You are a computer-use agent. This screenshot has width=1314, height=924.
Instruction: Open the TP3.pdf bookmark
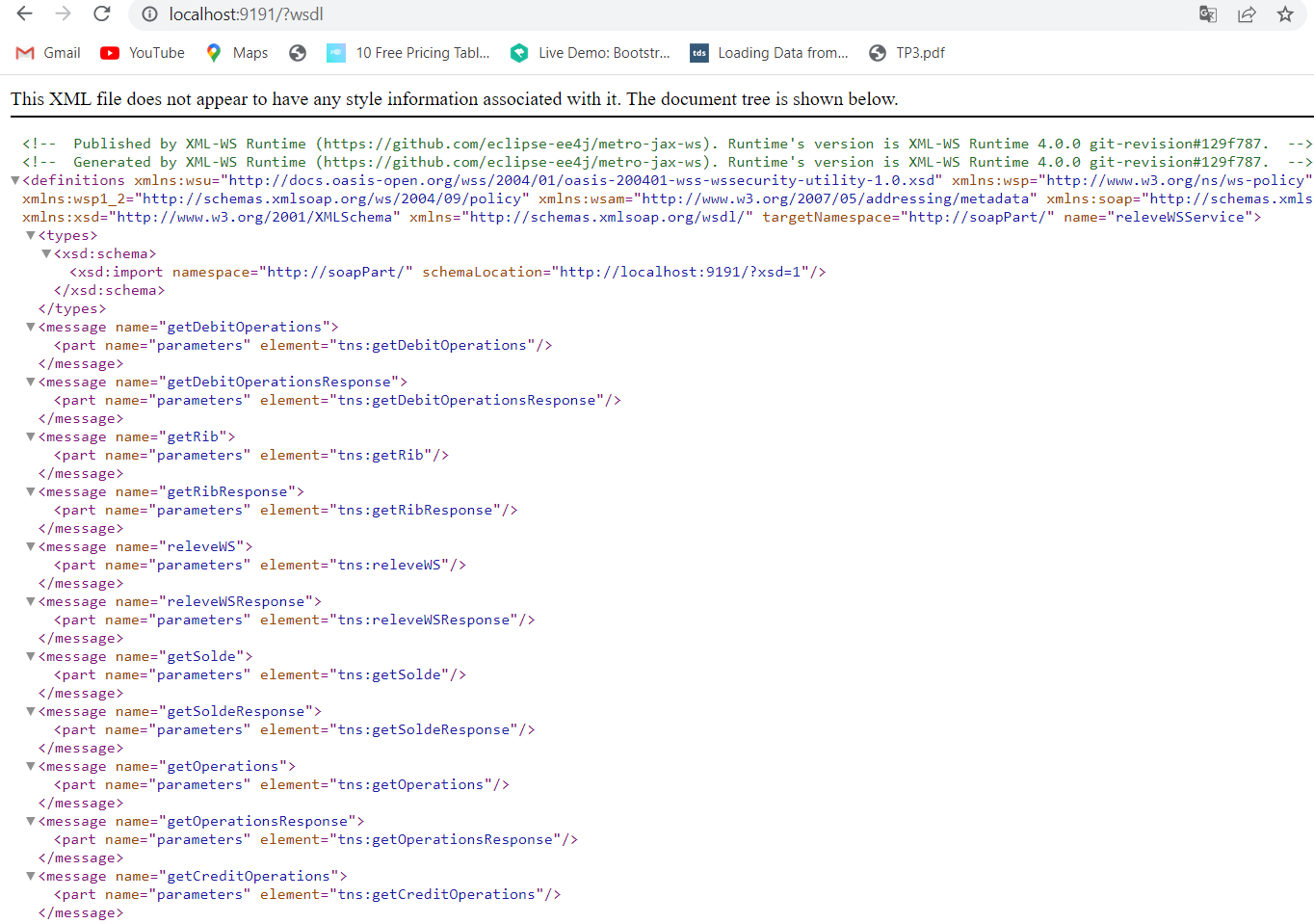(907, 53)
